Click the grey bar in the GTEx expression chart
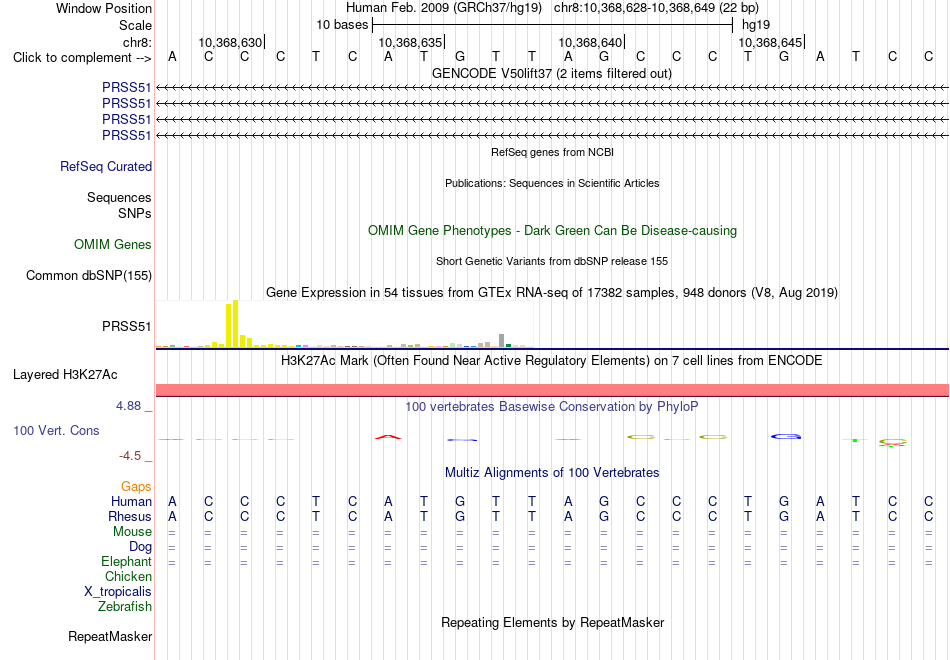950x660 pixels. point(502,341)
